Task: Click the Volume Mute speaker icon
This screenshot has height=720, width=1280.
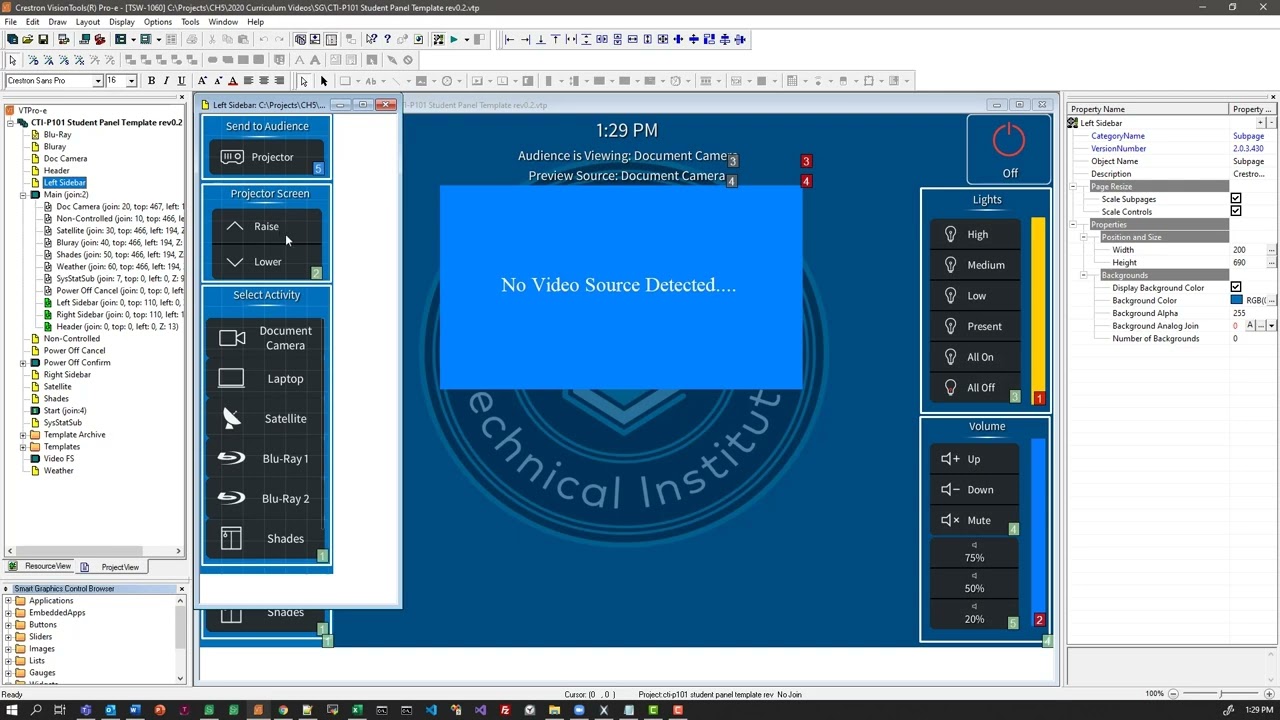Action: click(x=950, y=520)
